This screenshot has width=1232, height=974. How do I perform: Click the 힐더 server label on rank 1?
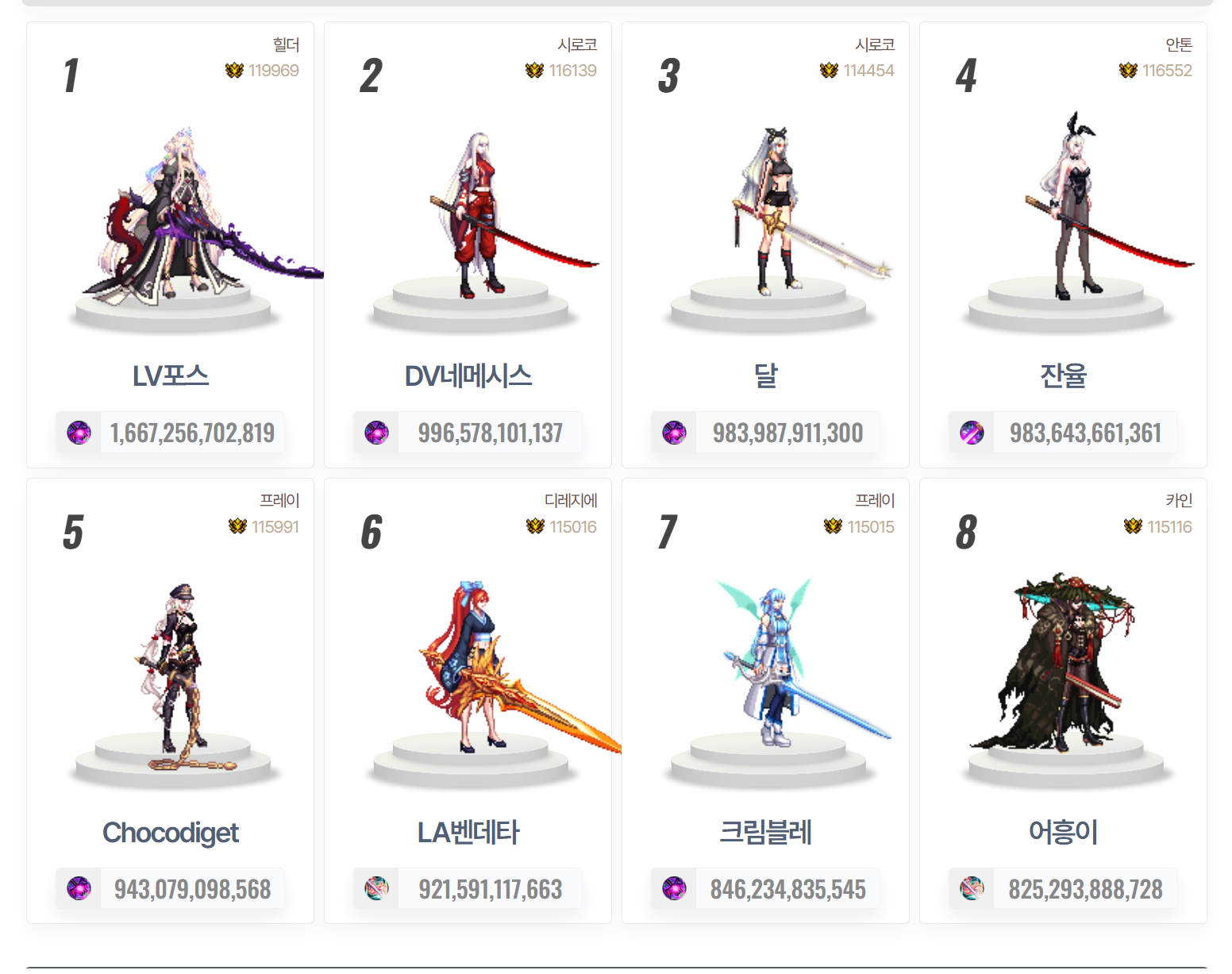(x=286, y=44)
